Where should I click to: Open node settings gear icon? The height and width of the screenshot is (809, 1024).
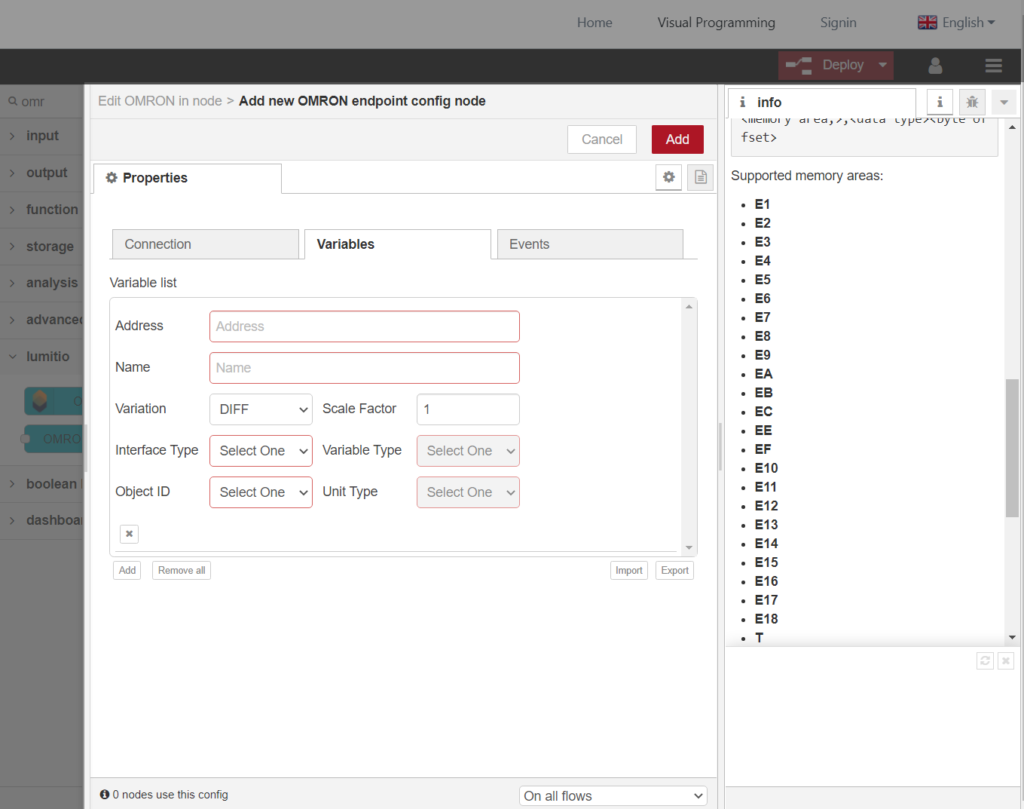click(669, 177)
